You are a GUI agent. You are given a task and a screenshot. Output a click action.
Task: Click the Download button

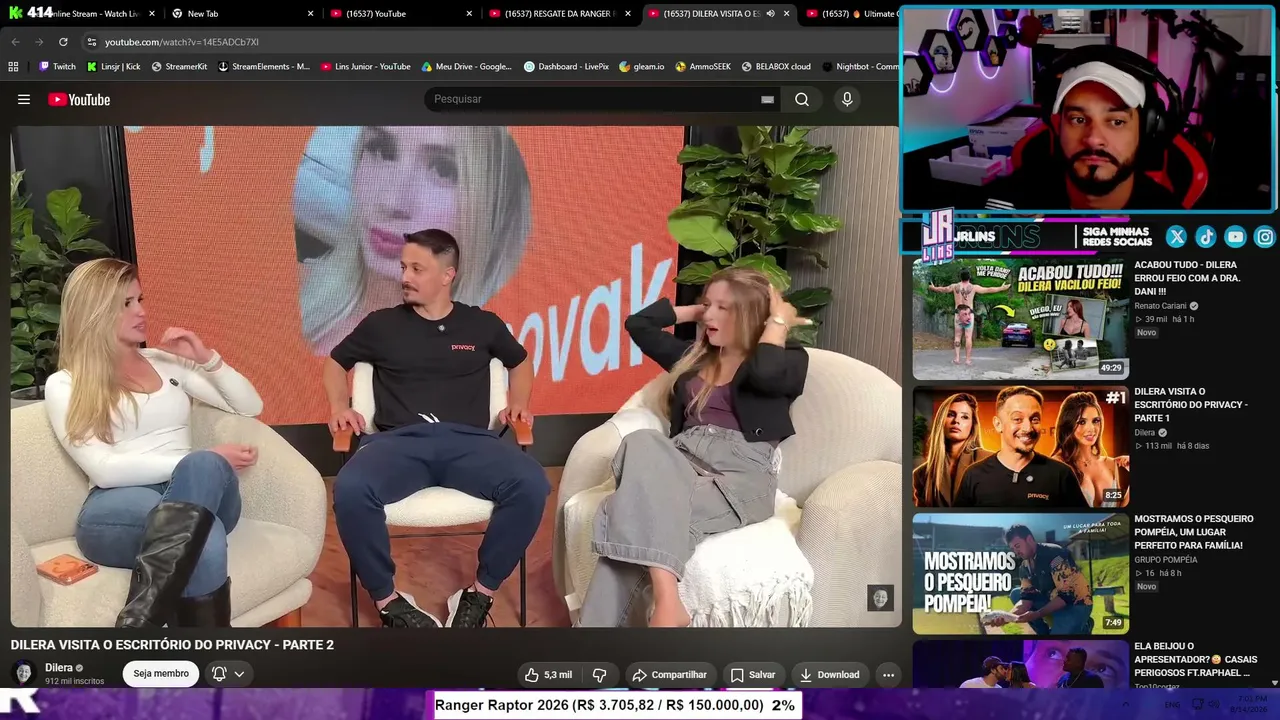click(x=830, y=675)
